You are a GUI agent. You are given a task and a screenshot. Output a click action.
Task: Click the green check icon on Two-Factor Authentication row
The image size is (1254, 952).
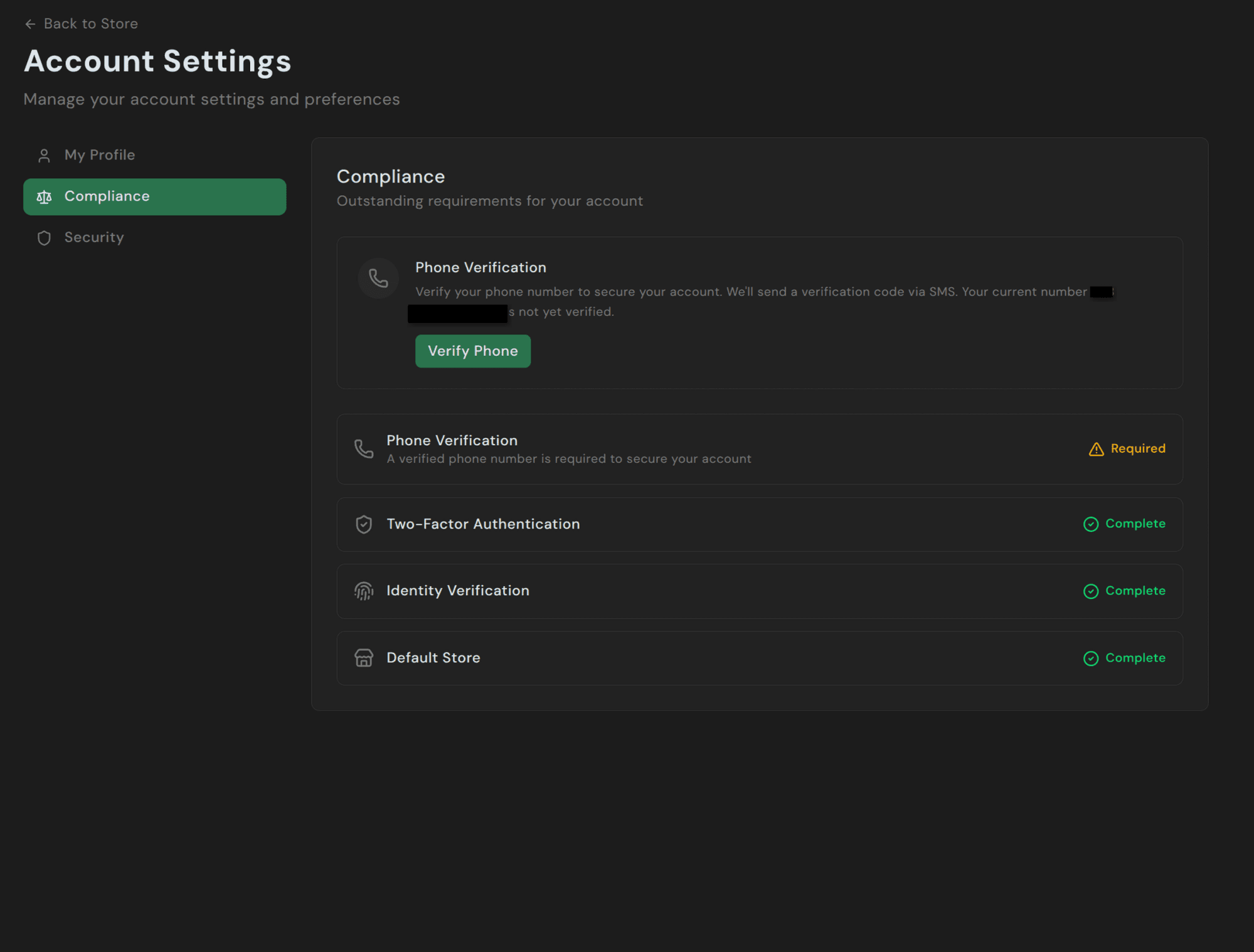click(x=1091, y=524)
